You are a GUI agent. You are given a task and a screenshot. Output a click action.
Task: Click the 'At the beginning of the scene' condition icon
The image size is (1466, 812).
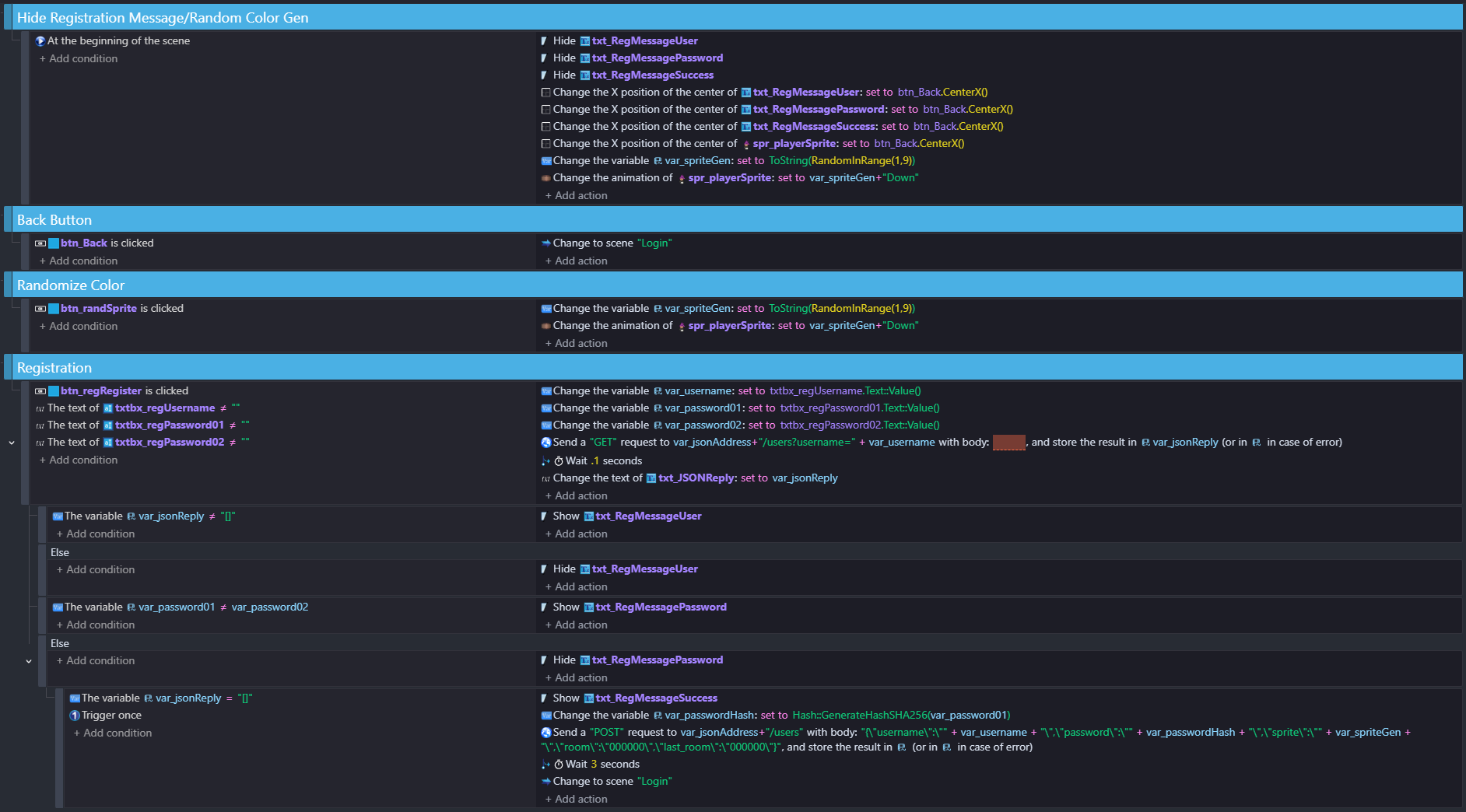[x=40, y=41]
